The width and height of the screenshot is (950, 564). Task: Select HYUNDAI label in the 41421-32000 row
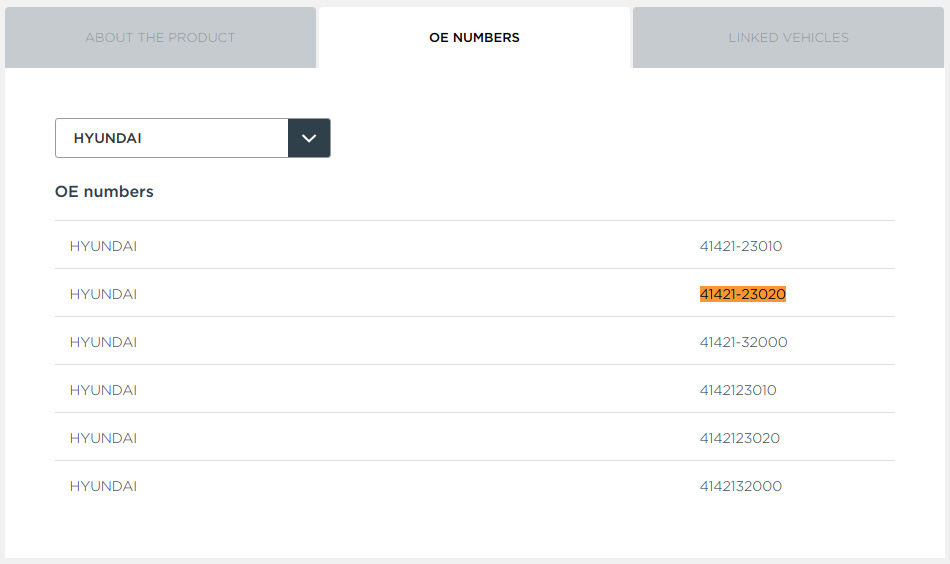point(103,342)
